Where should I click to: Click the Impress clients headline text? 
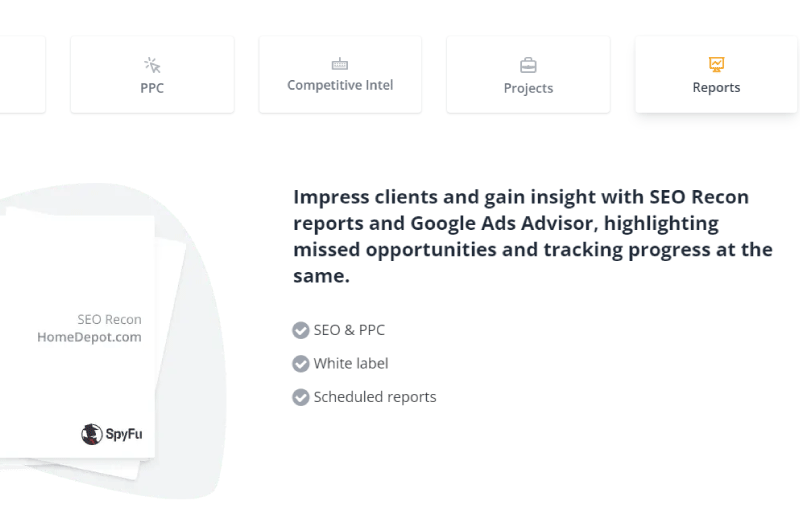click(533, 236)
